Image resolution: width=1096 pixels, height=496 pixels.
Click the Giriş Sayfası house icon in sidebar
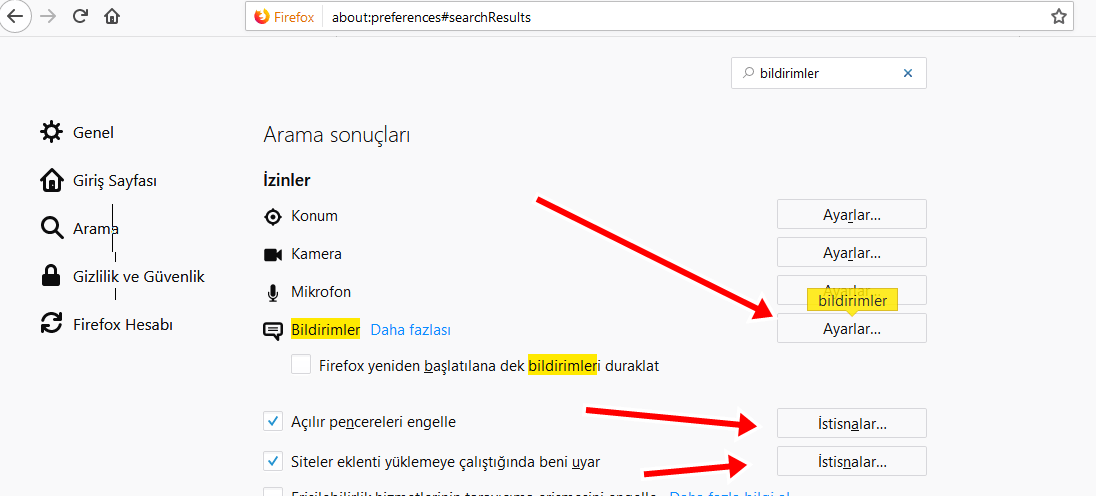point(51,181)
